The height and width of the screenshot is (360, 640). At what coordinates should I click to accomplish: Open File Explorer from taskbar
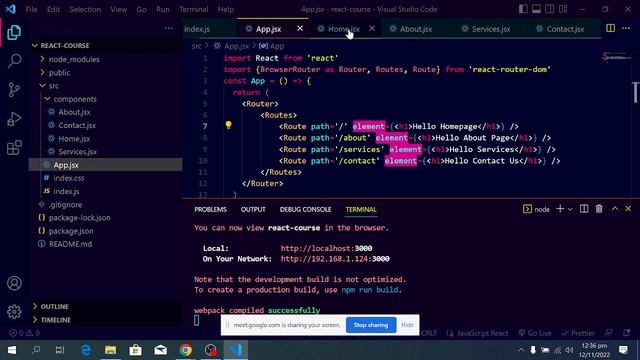coord(111,350)
